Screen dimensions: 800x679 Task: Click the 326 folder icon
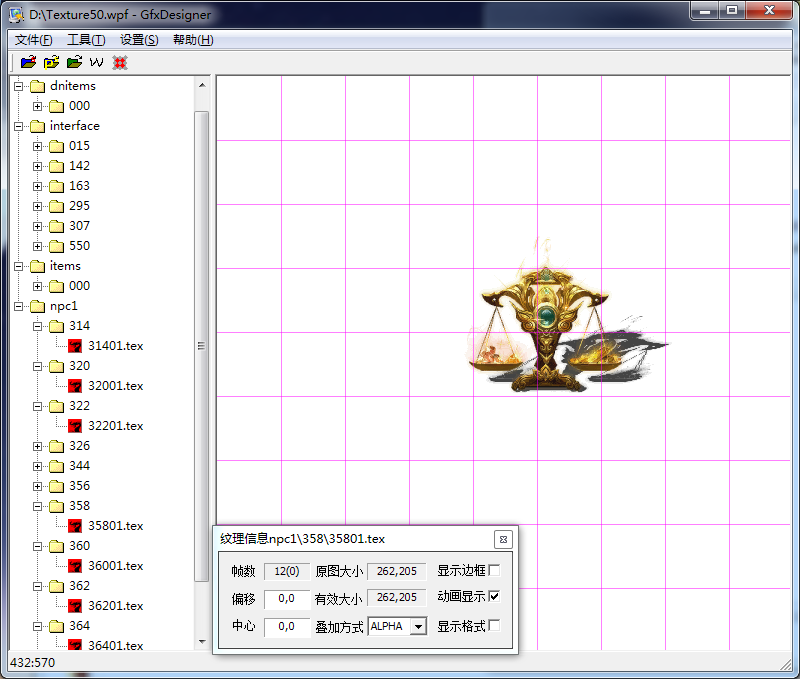(x=57, y=446)
